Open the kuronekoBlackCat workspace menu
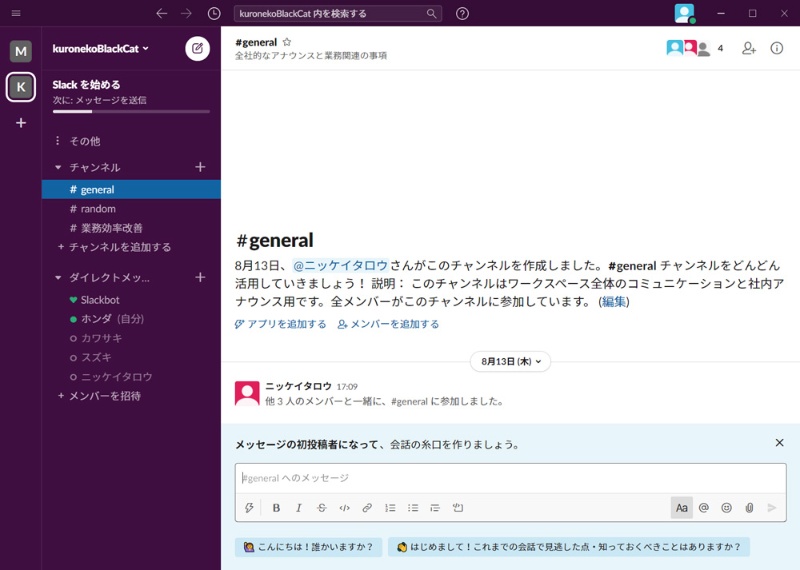Image resolution: width=800 pixels, height=570 pixels. (101, 48)
